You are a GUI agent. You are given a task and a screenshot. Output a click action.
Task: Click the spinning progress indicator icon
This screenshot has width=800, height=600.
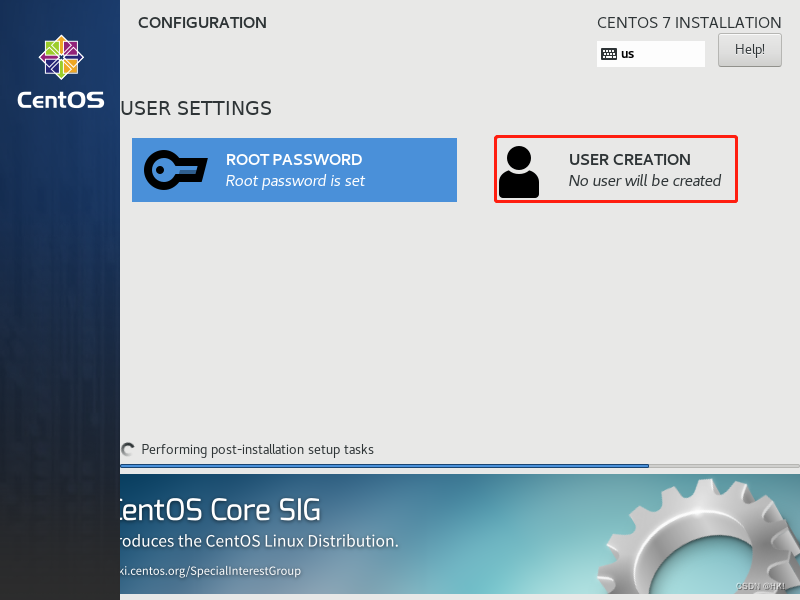[128, 449]
